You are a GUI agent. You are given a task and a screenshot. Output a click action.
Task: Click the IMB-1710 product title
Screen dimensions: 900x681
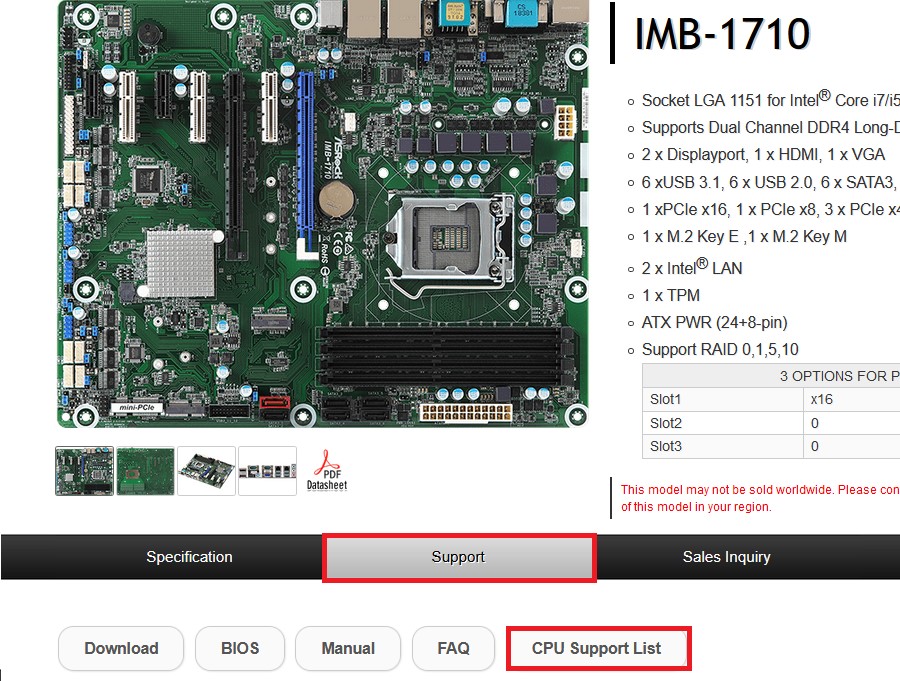coord(722,33)
